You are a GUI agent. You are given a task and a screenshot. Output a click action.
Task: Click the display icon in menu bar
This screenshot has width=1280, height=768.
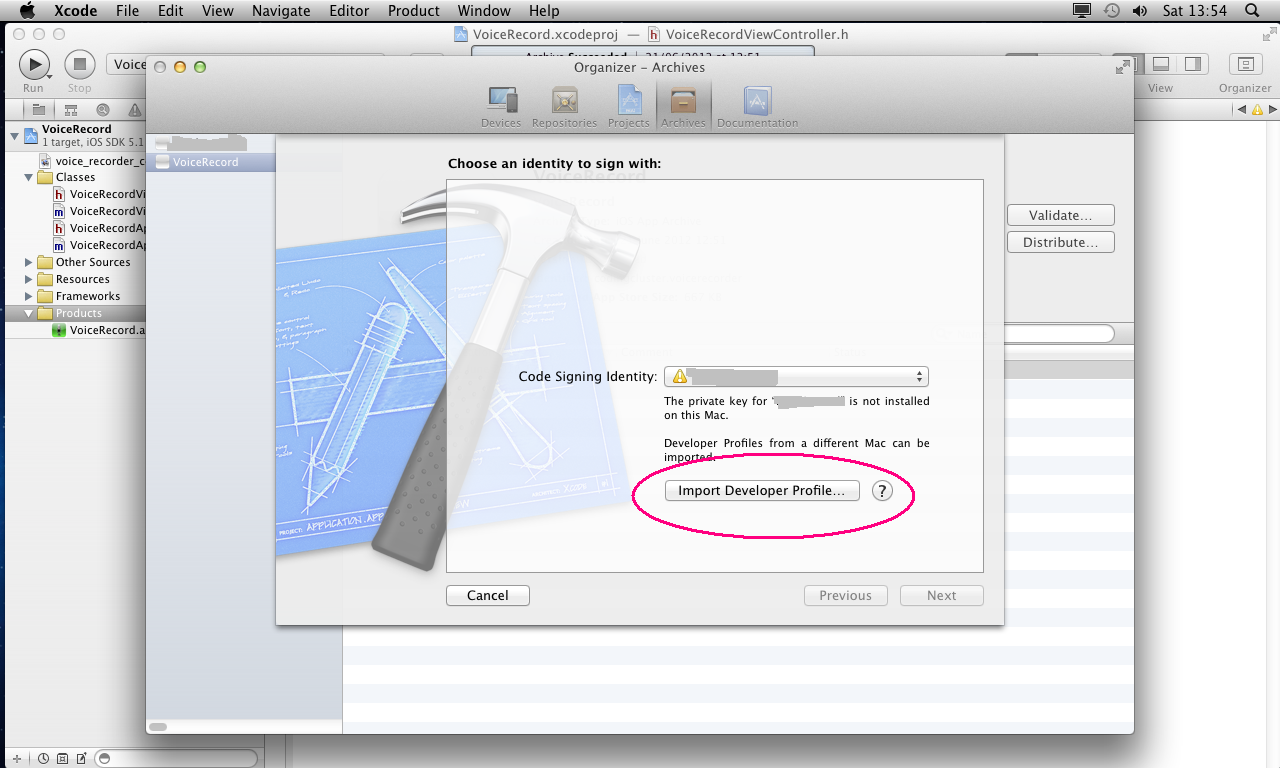click(1082, 11)
